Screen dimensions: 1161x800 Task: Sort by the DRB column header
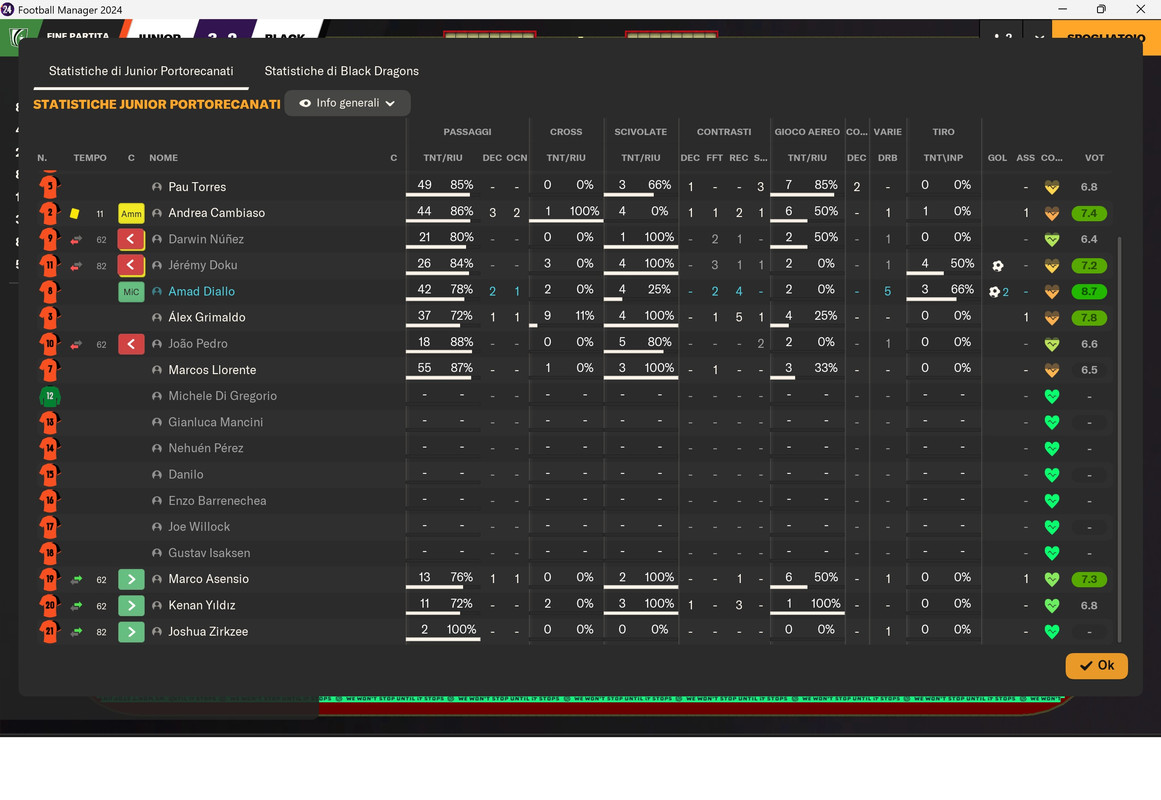tap(888, 158)
